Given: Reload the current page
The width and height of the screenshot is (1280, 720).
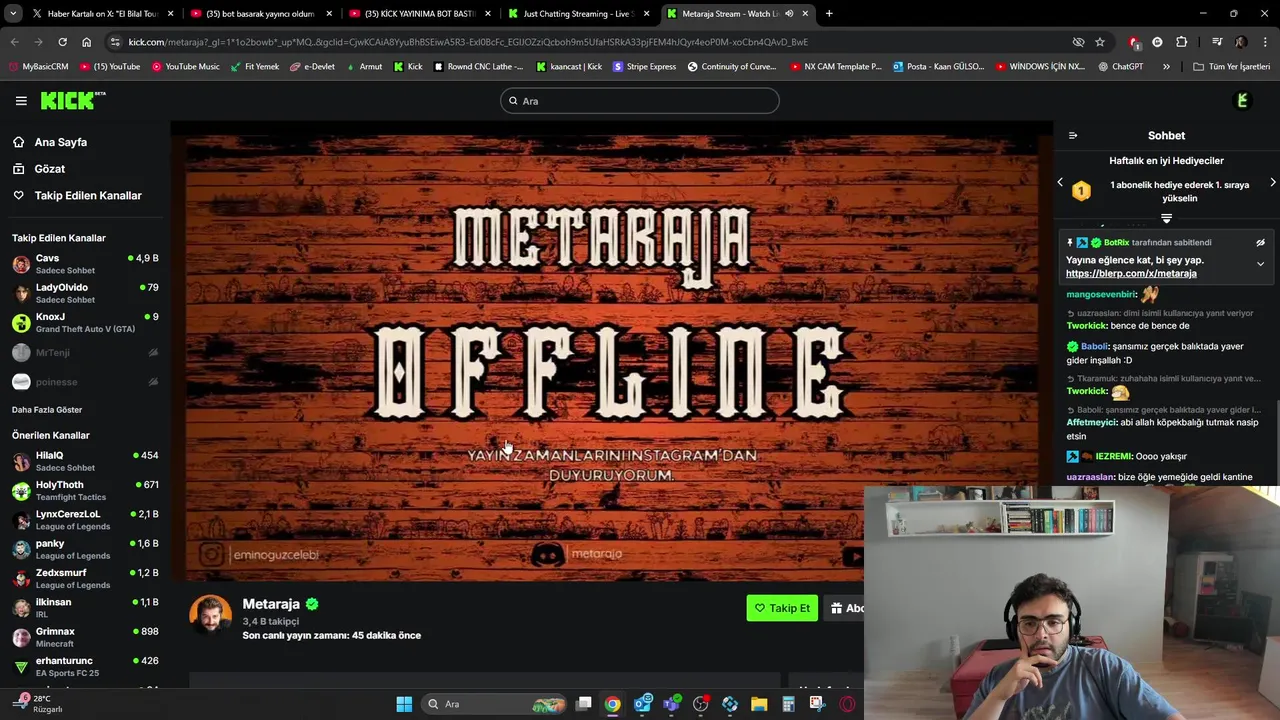Looking at the screenshot, I should pos(62,42).
